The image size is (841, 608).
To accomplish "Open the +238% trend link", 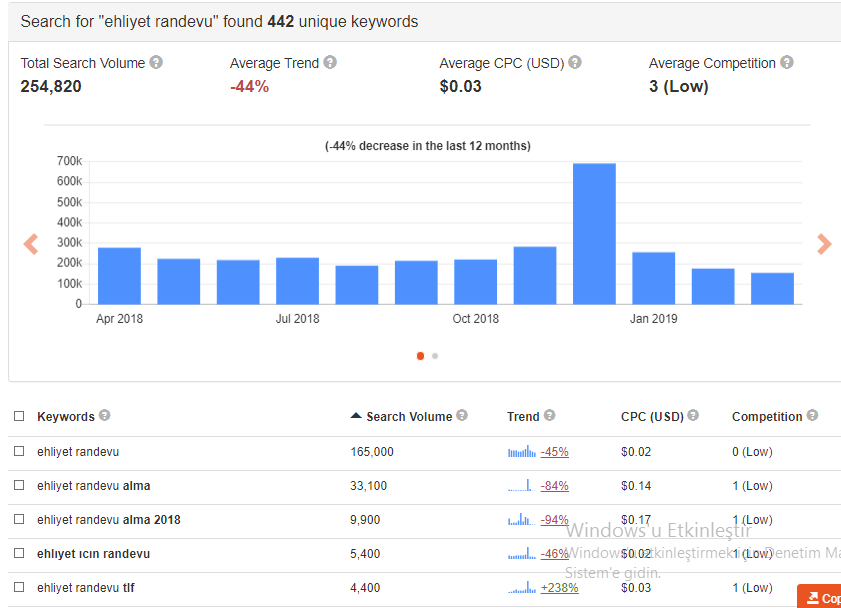I will coord(559,588).
